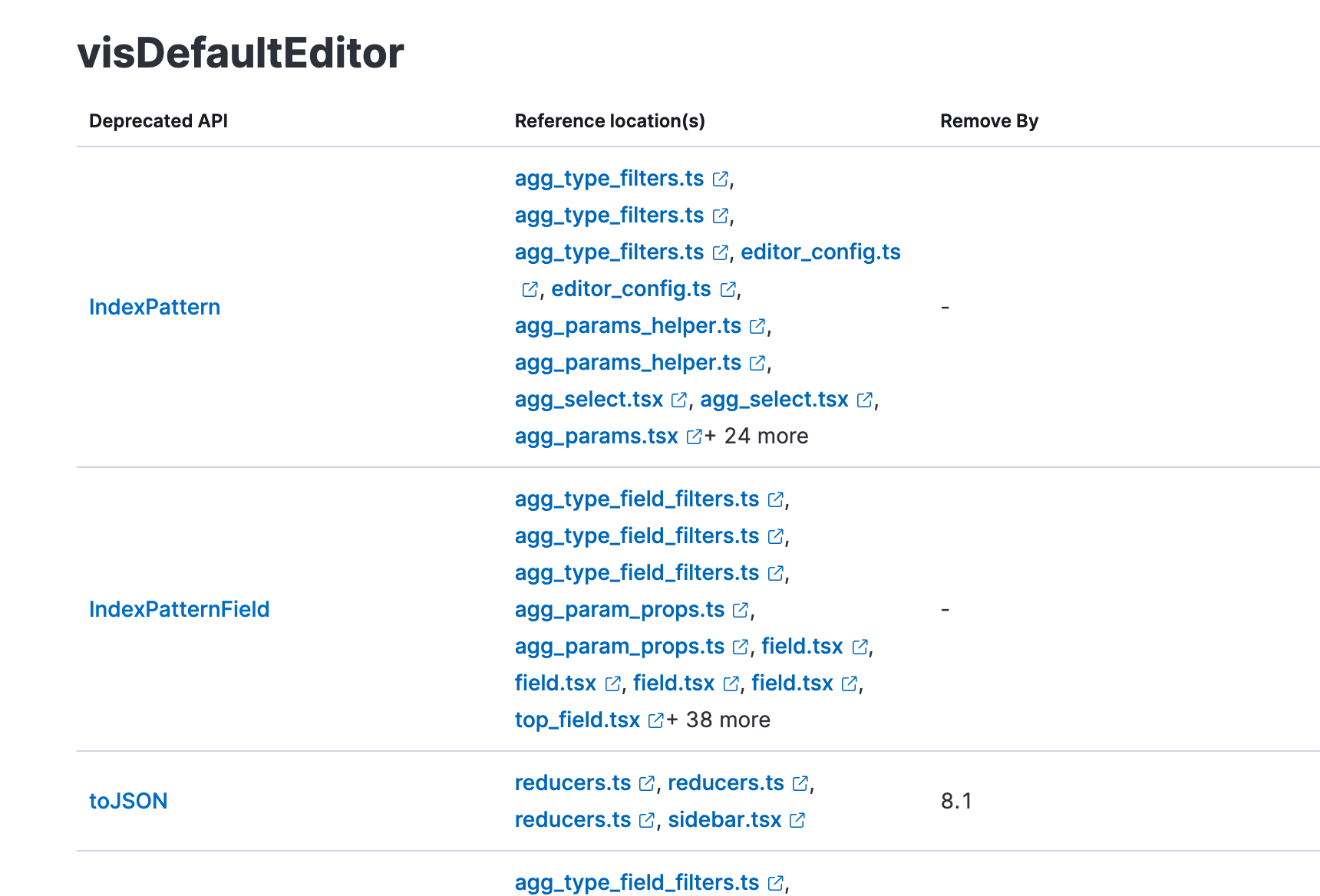Image resolution: width=1320 pixels, height=896 pixels.
Task: Open the IndexPattern deprecated API link
Action: pos(154,307)
